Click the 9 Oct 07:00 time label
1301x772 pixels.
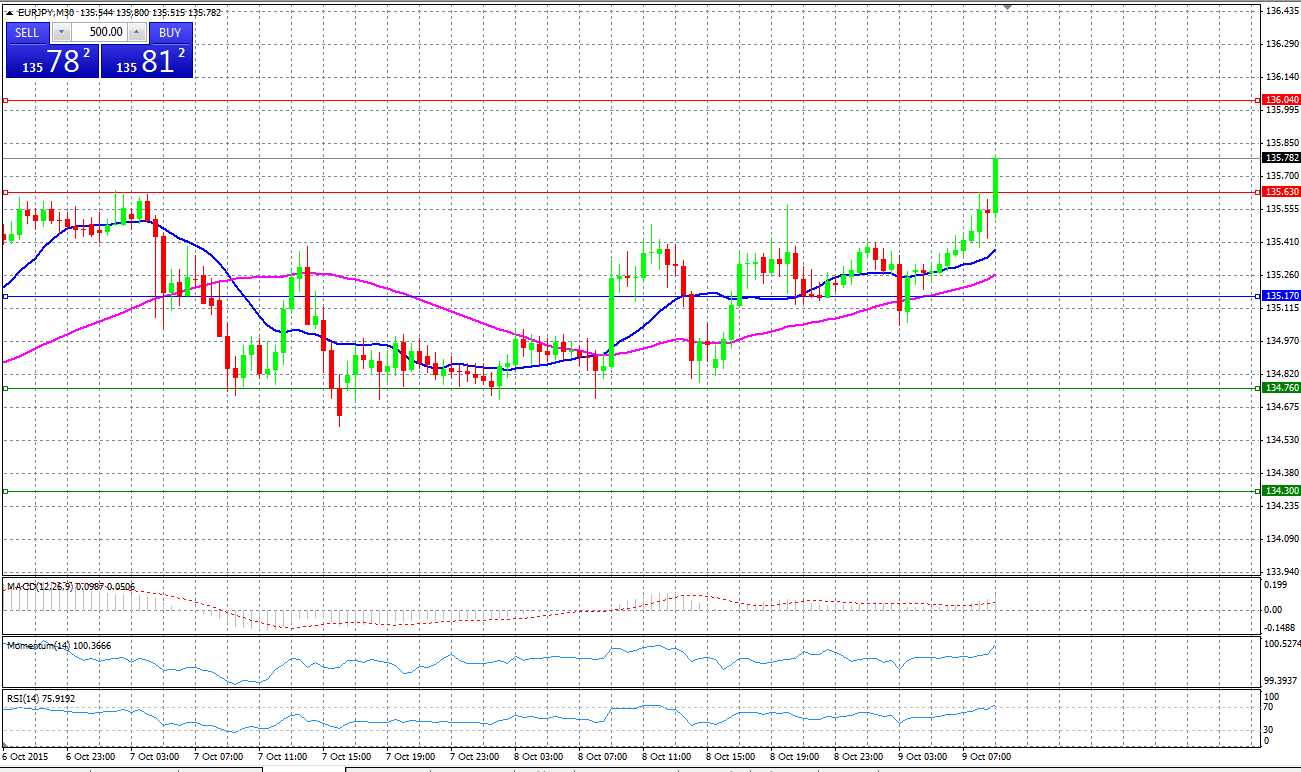point(985,757)
